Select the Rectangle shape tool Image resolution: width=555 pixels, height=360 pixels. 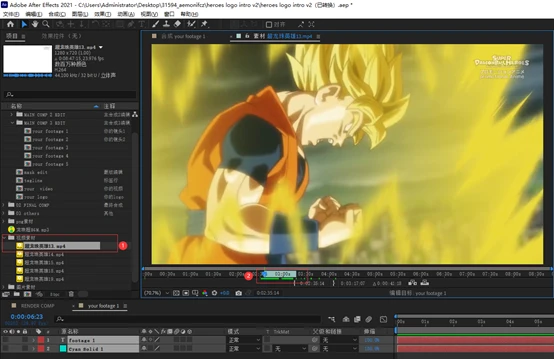tap(120, 24)
